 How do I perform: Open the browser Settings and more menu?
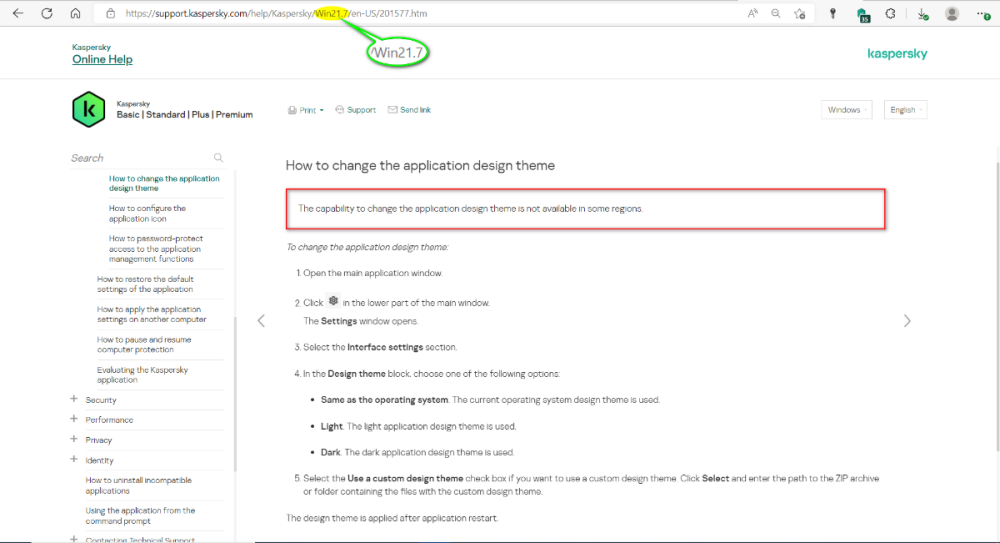click(983, 14)
